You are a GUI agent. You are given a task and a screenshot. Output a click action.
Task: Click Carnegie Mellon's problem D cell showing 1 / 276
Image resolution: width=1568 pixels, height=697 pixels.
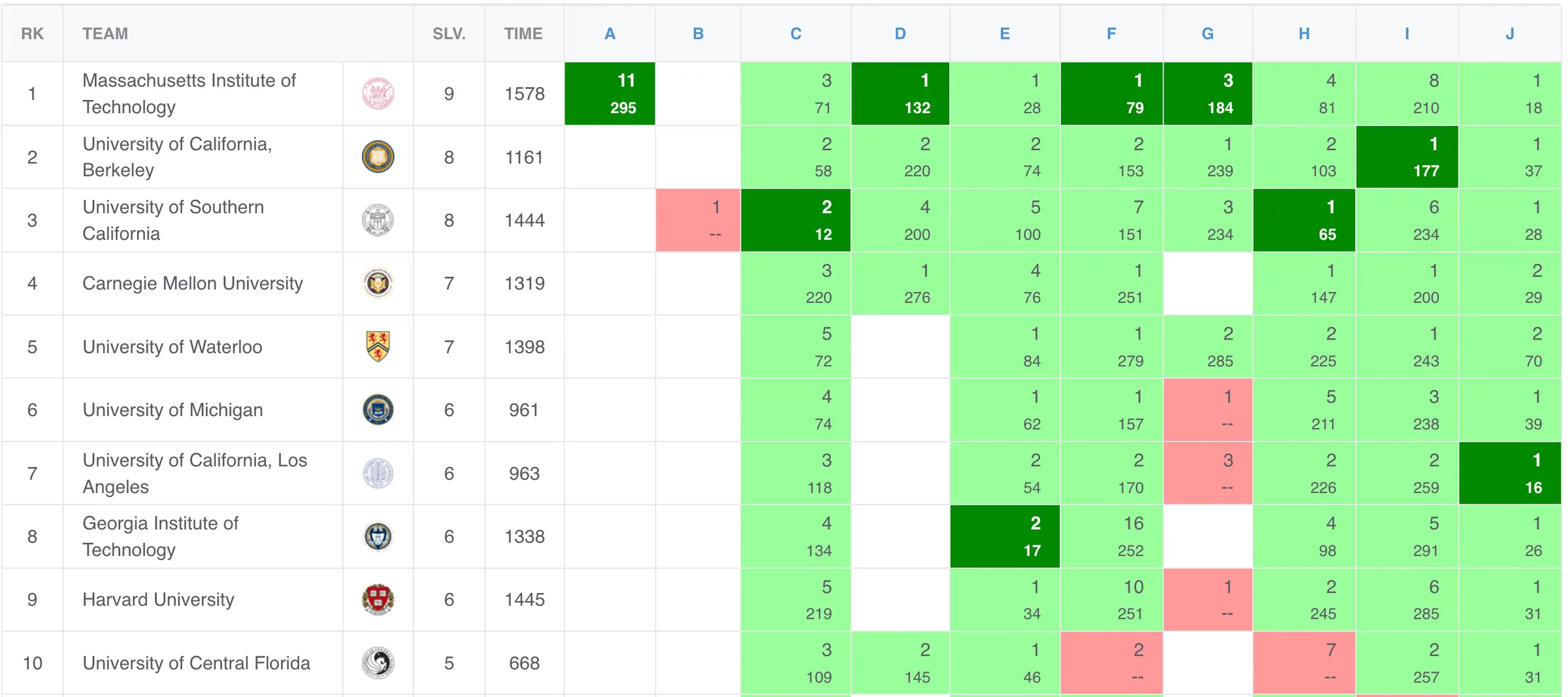(900, 284)
